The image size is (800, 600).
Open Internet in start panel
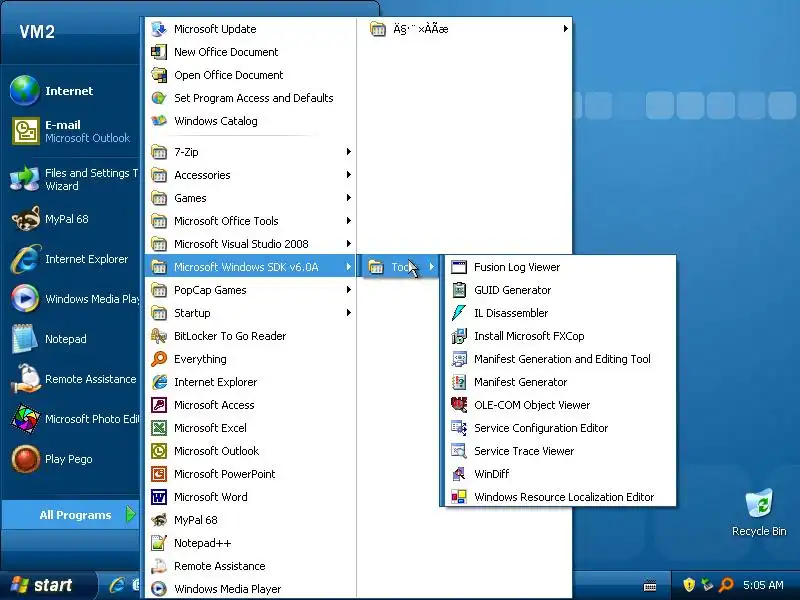coord(70,91)
